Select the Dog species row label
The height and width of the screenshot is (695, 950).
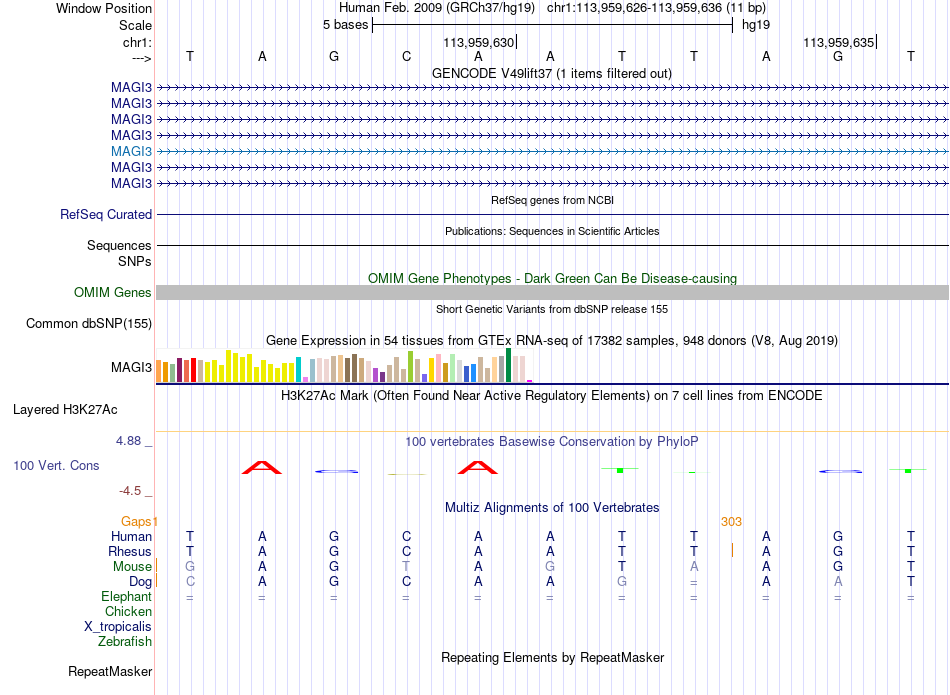click(x=141, y=582)
